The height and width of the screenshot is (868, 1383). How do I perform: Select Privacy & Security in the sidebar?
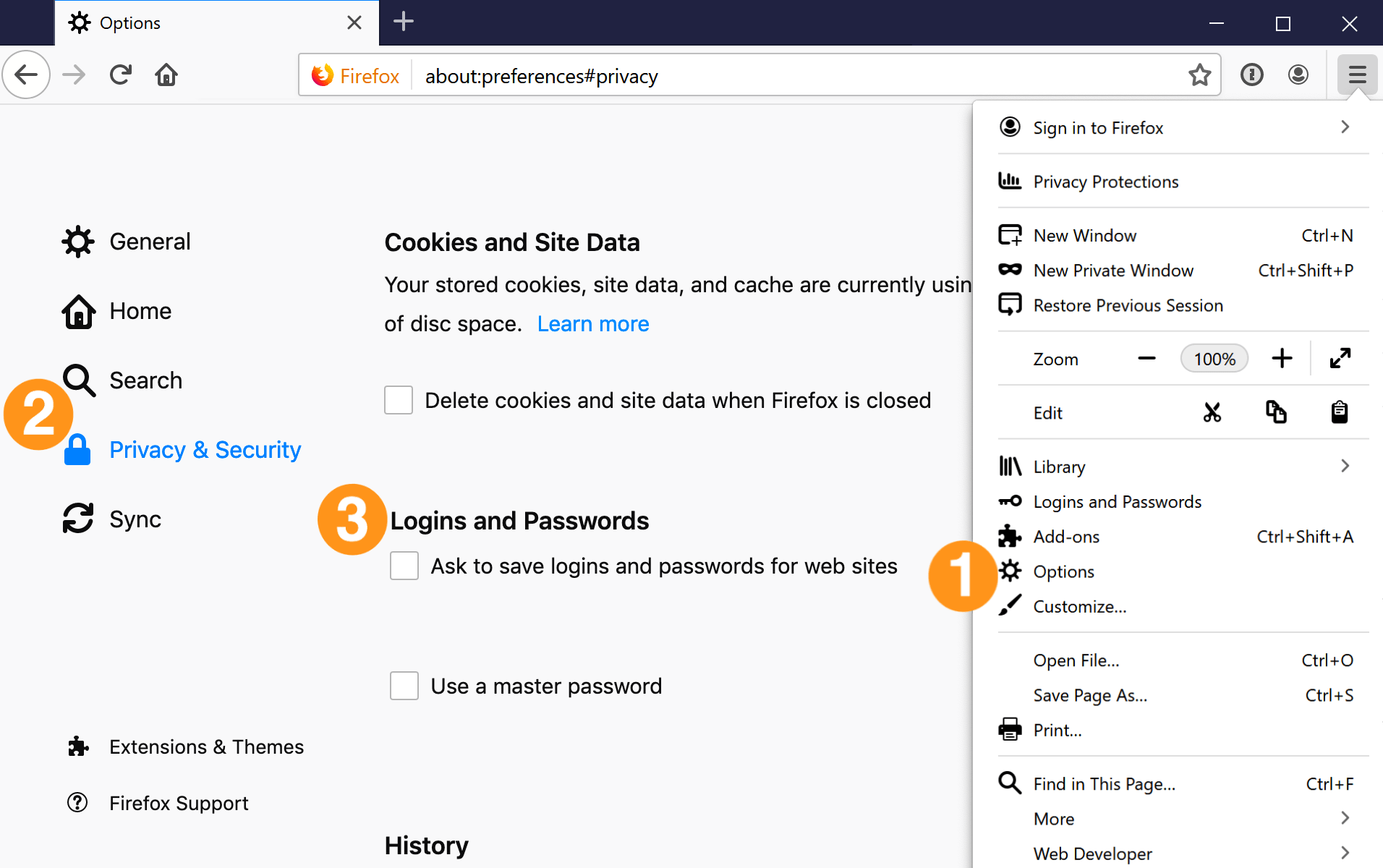(x=205, y=449)
